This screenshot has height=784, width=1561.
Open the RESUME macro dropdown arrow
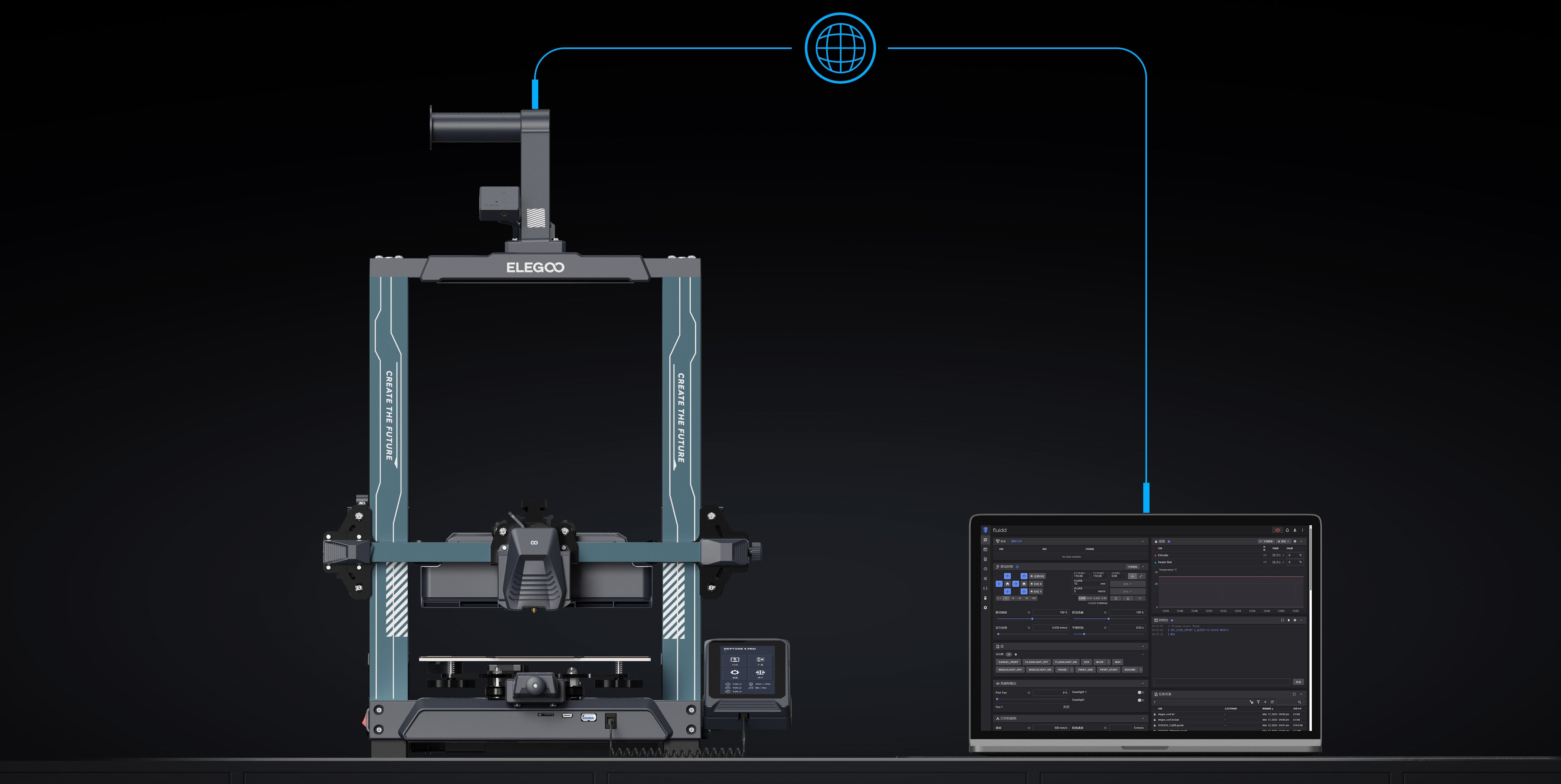1141,670
